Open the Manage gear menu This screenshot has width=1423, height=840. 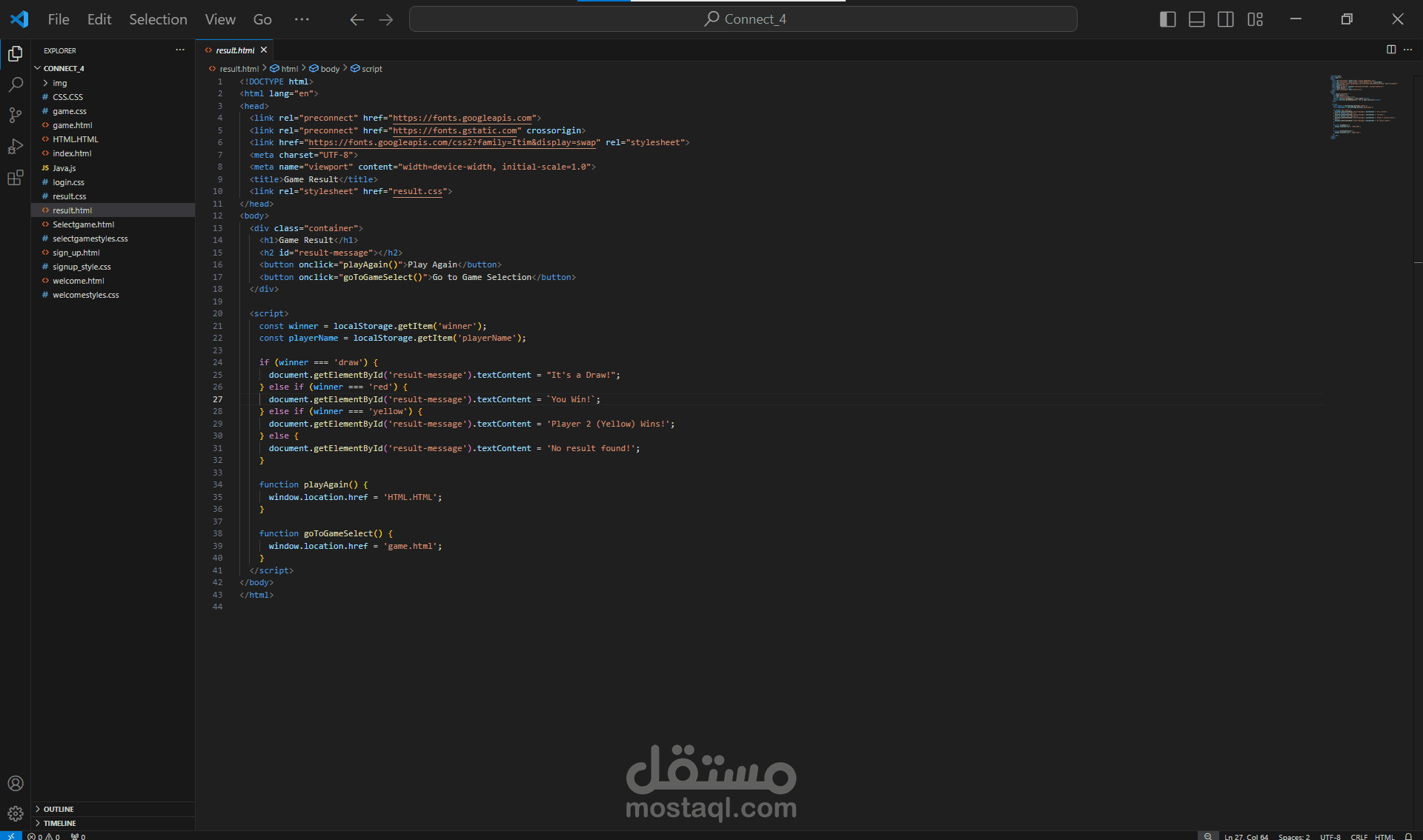click(16, 813)
